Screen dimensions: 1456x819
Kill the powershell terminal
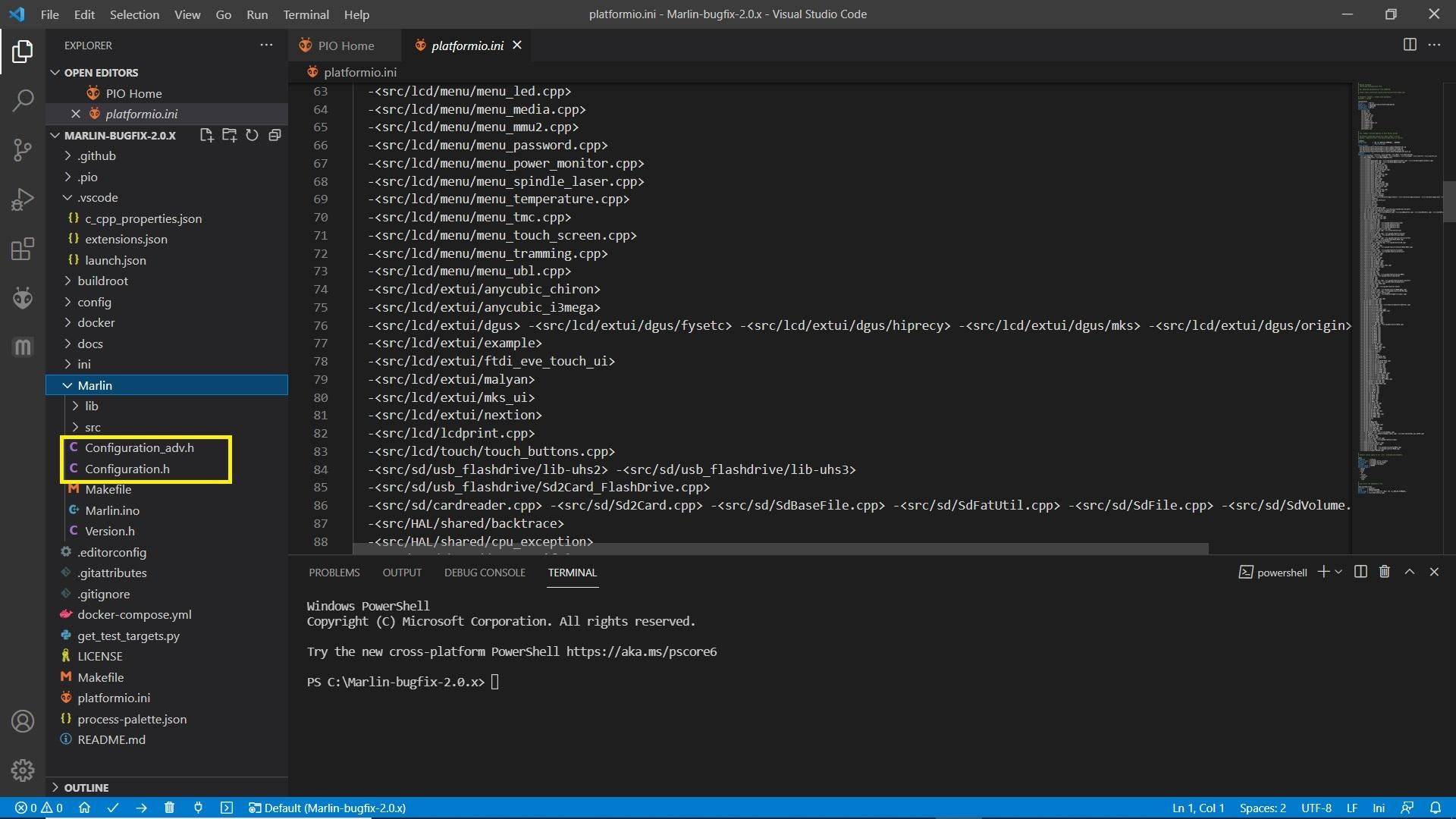coord(1384,572)
